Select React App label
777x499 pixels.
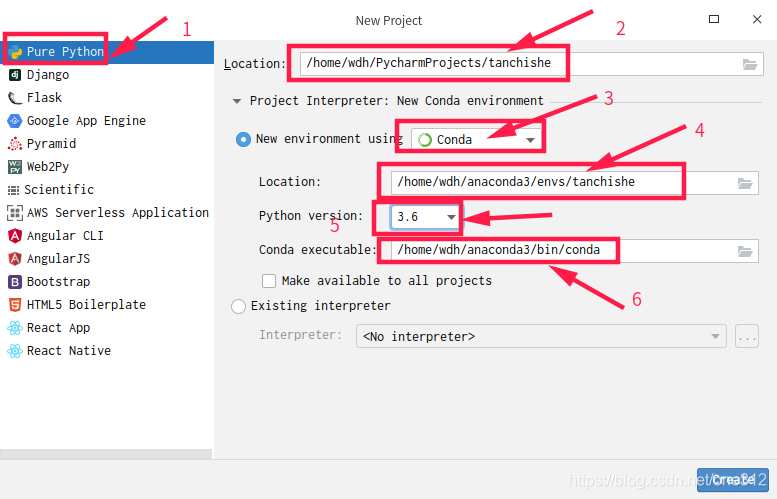pos(58,328)
